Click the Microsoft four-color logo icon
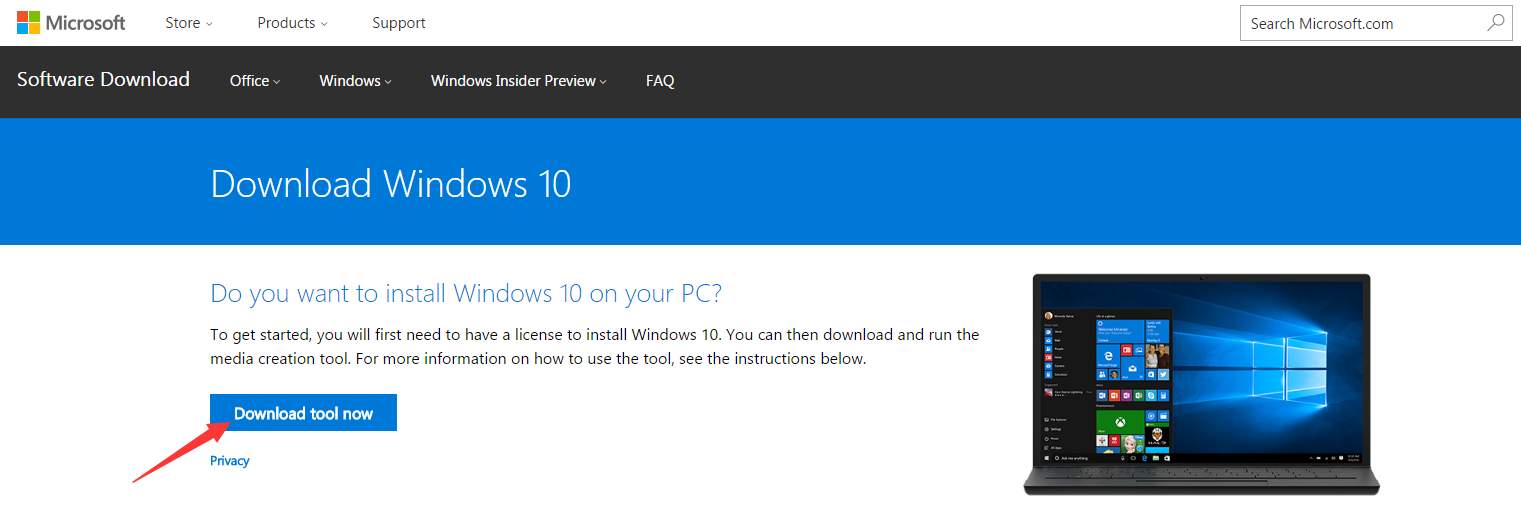The width and height of the screenshot is (1521, 518). [29, 23]
